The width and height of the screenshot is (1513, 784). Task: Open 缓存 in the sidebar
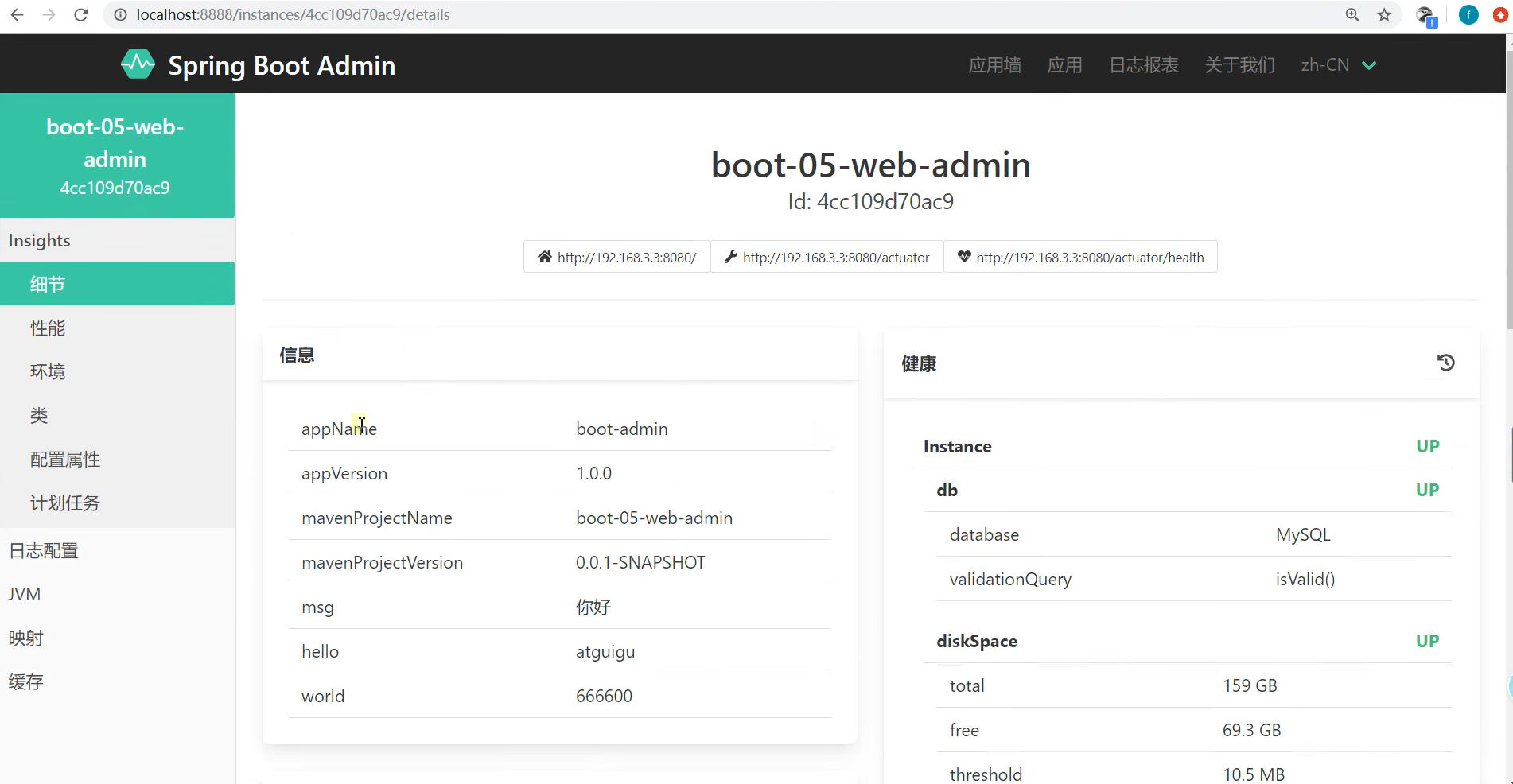click(x=117, y=681)
